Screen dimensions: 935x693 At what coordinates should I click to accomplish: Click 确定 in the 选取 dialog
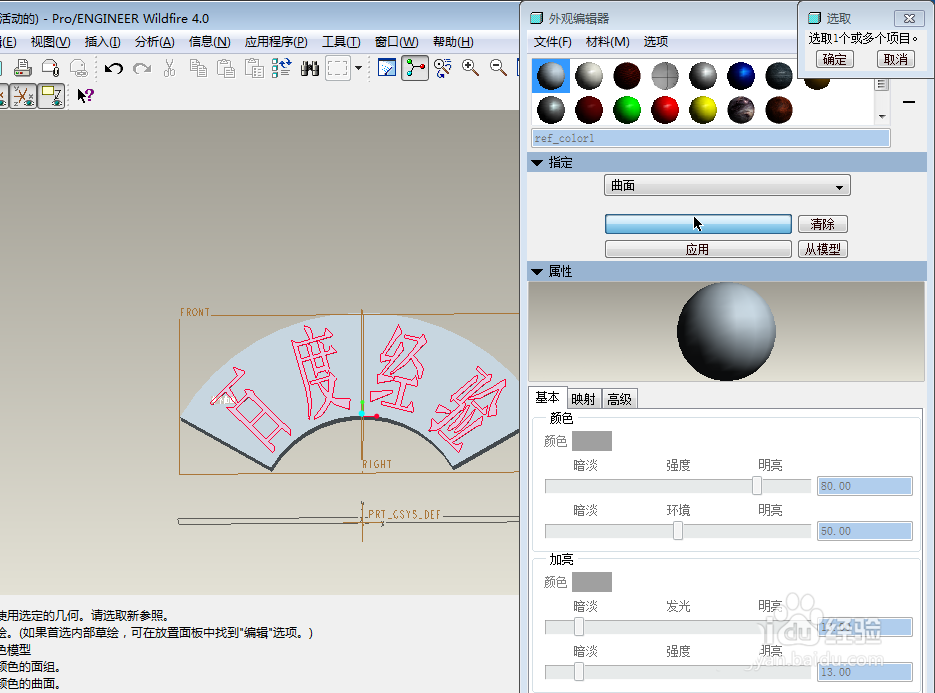[834, 59]
